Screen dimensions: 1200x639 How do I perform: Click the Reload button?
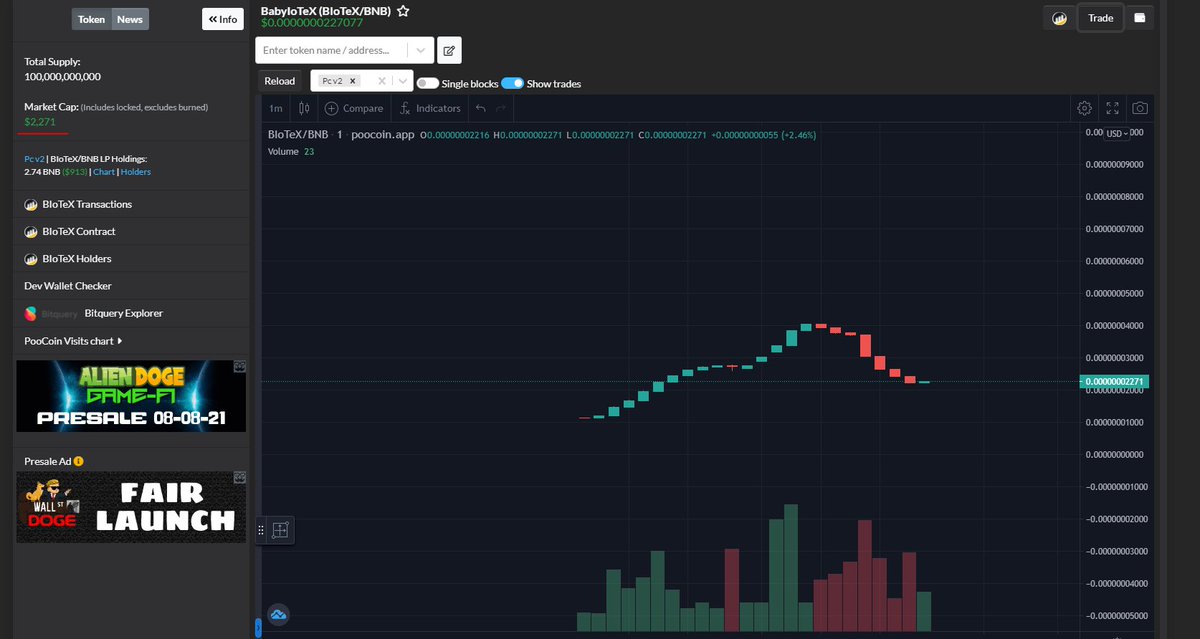280,81
